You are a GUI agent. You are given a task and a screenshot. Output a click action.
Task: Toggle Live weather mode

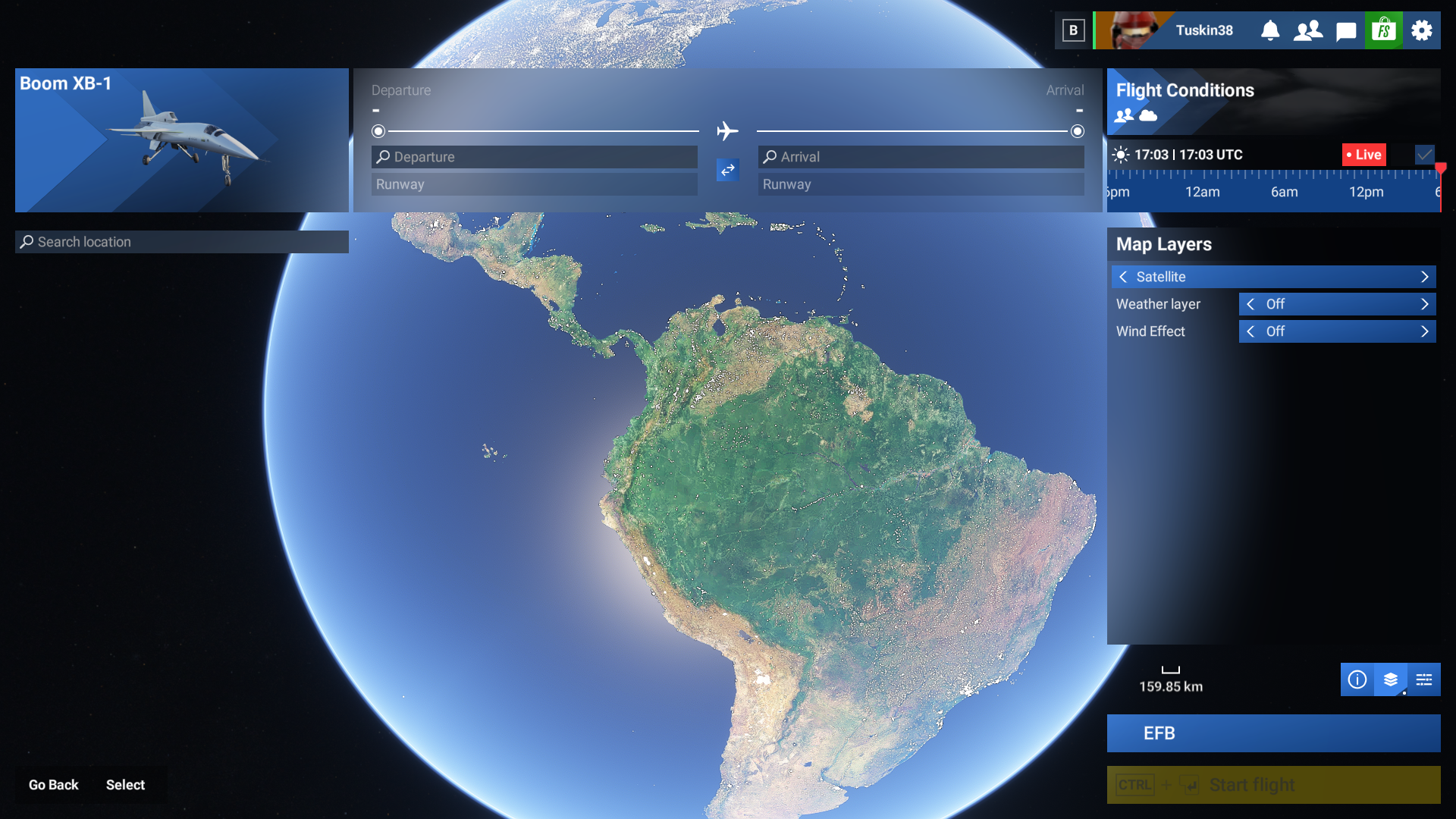coord(1363,155)
